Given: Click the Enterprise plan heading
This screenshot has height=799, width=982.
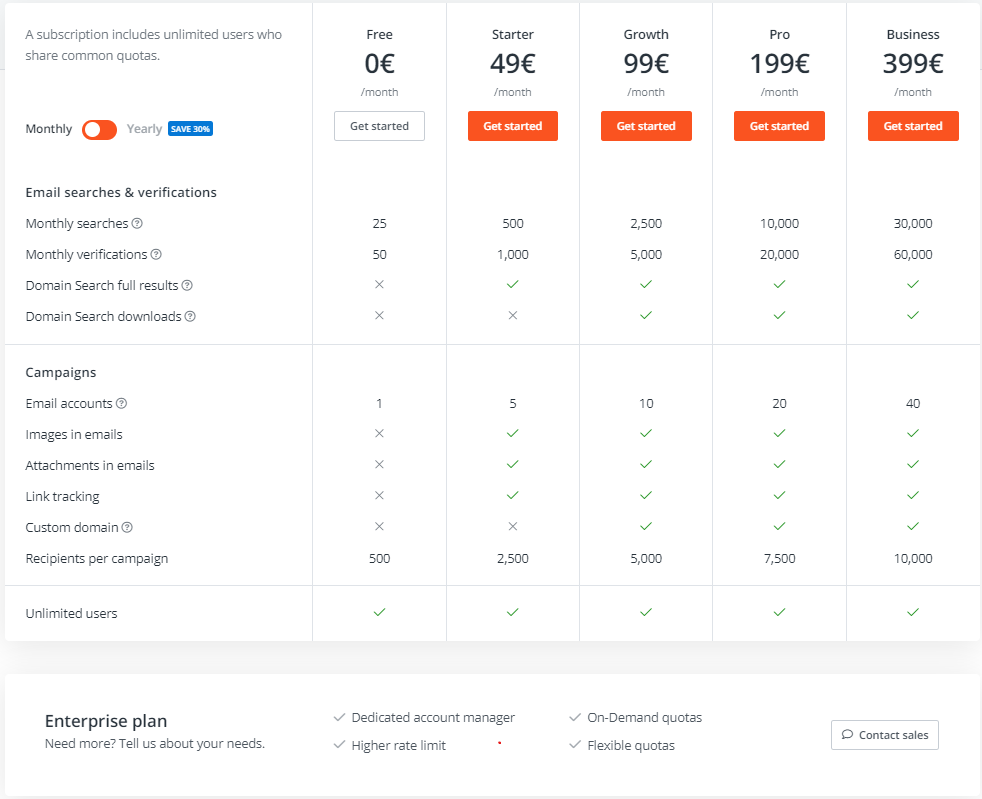Looking at the screenshot, I should [x=106, y=721].
